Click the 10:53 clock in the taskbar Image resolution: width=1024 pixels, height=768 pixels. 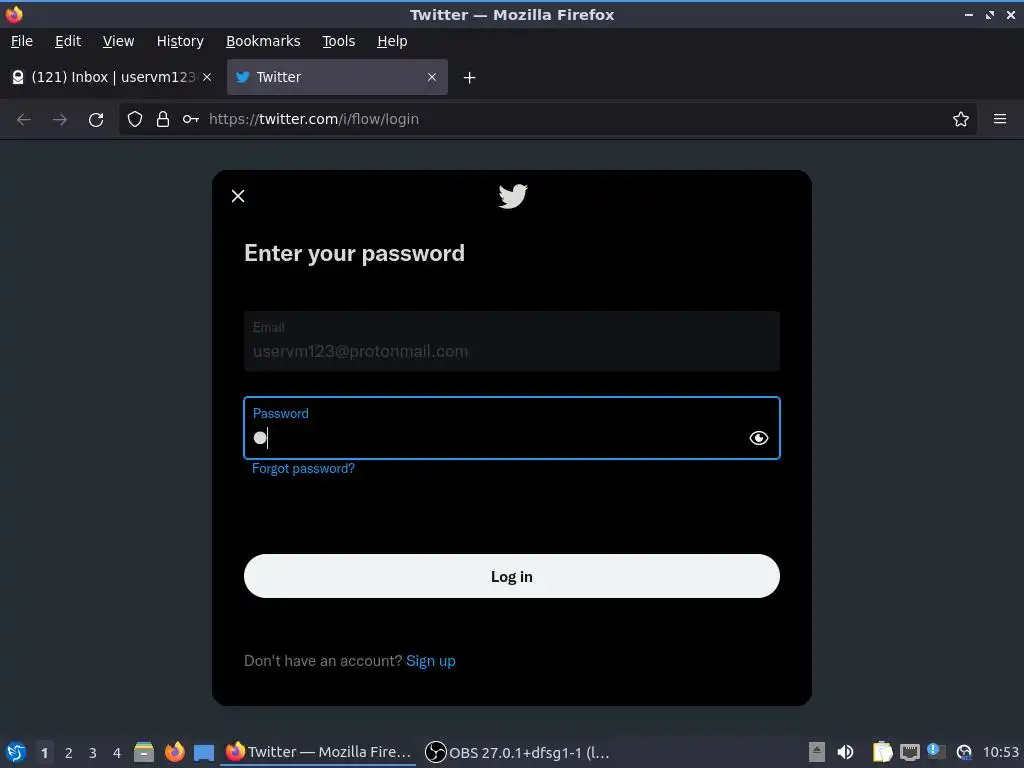tap(1000, 752)
